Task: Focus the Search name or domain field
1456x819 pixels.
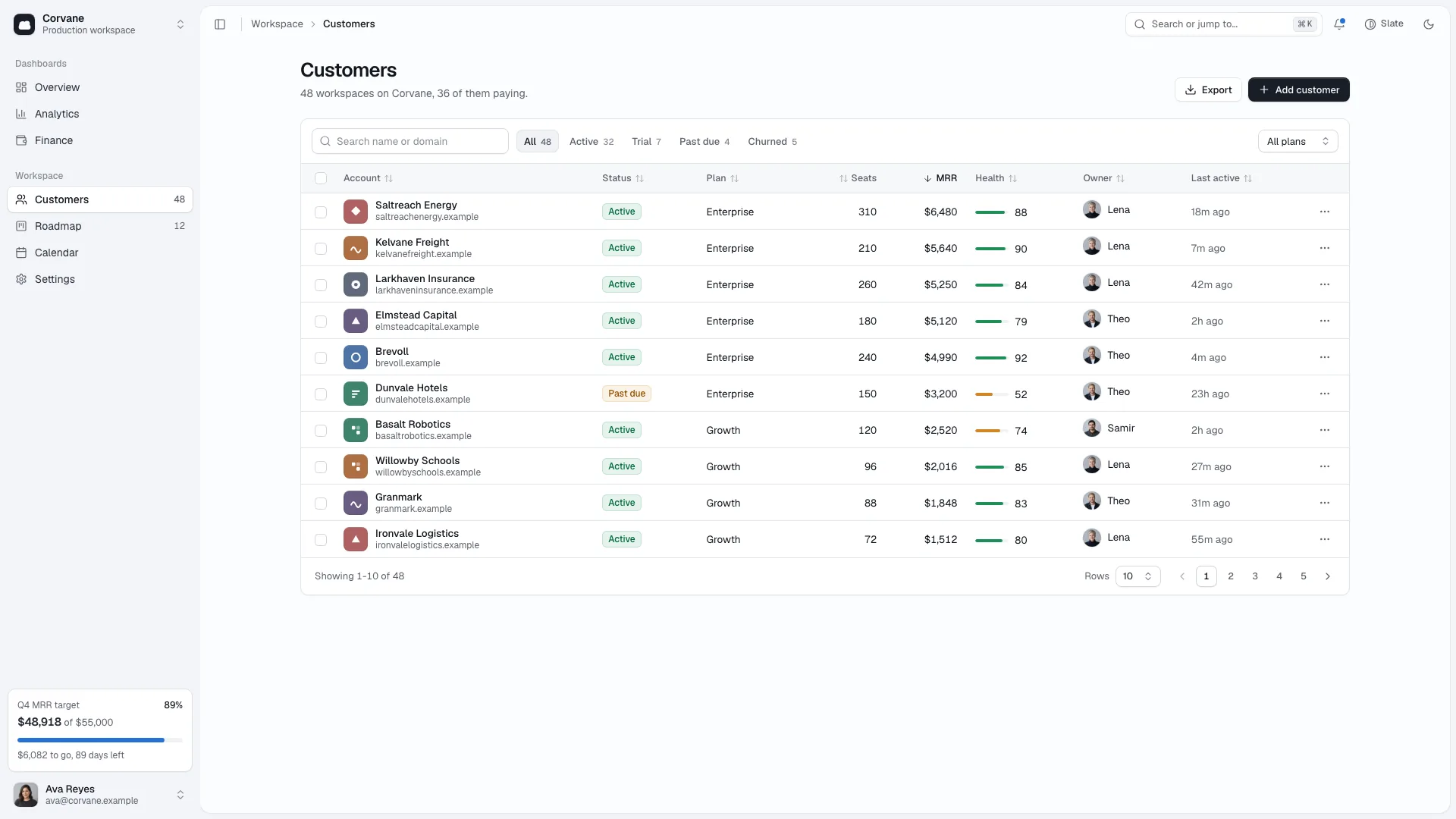Action: [x=409, y=141]
